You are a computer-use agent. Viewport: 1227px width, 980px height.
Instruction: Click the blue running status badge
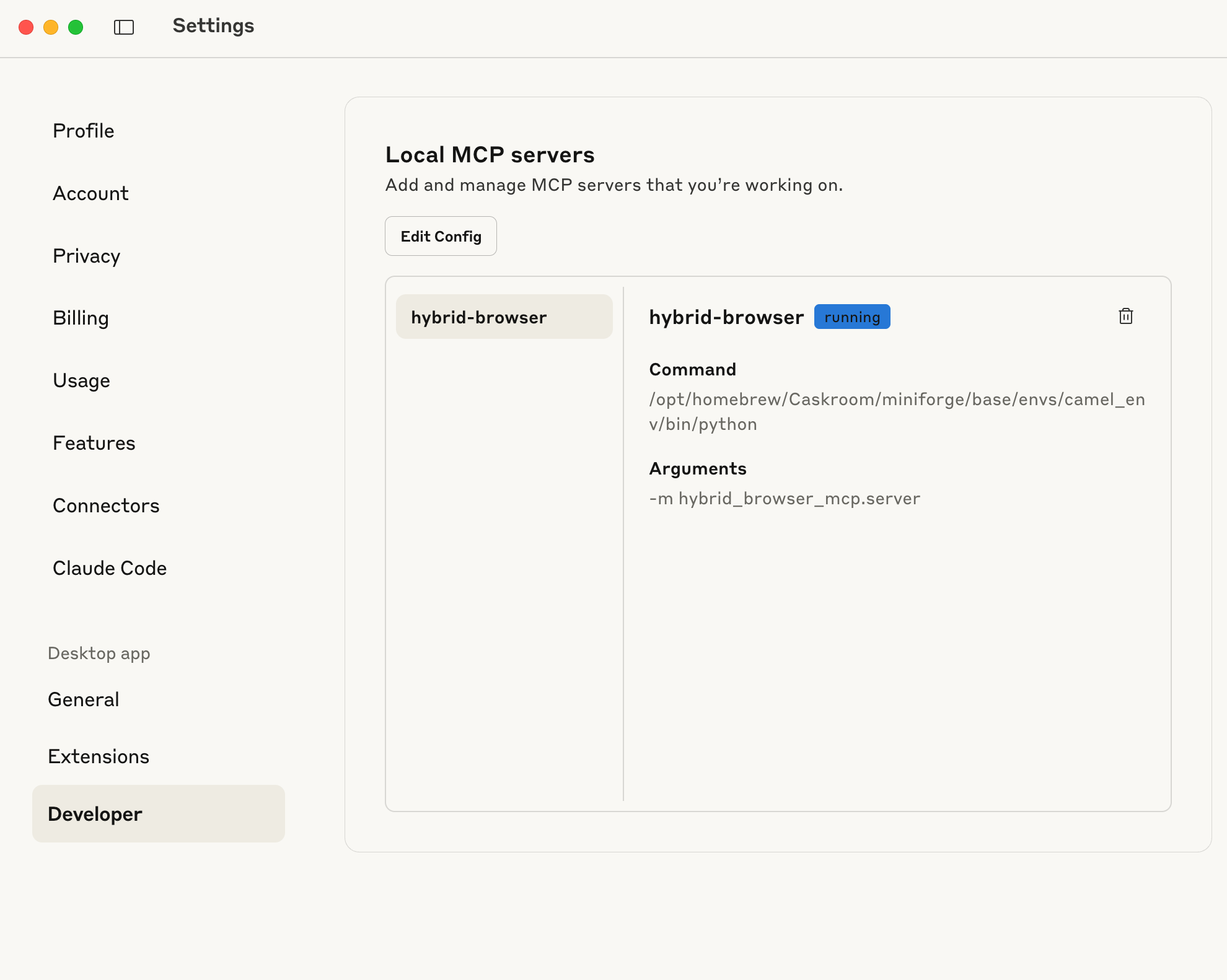pyautogui.click(x=851, y=317)
